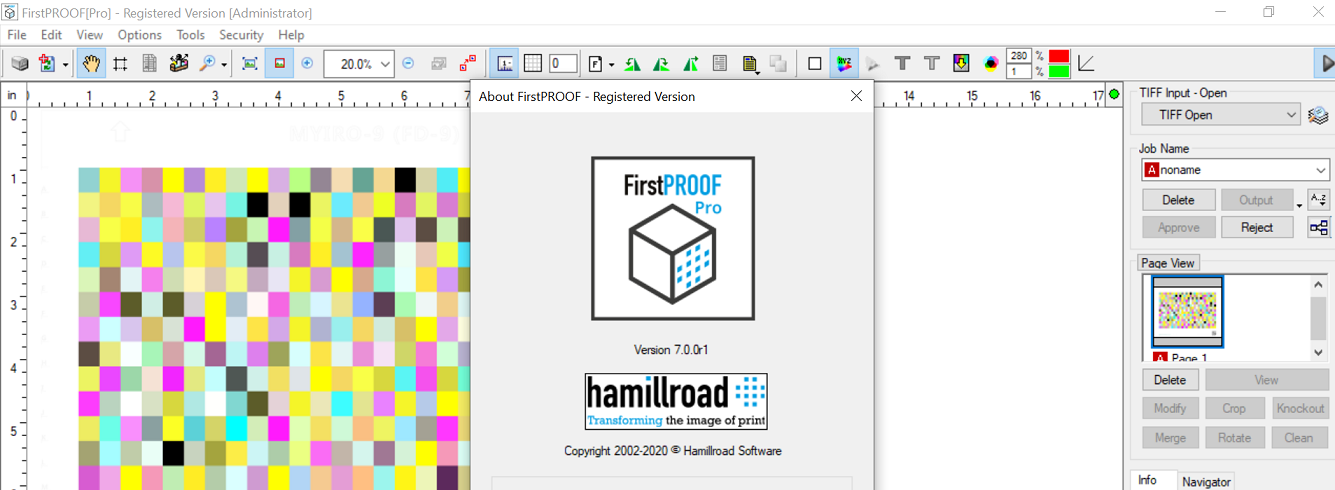Click the green status indicator by ruler
The height and width of the screenshot is (490, 1335).
click(x=1114, y=94)
